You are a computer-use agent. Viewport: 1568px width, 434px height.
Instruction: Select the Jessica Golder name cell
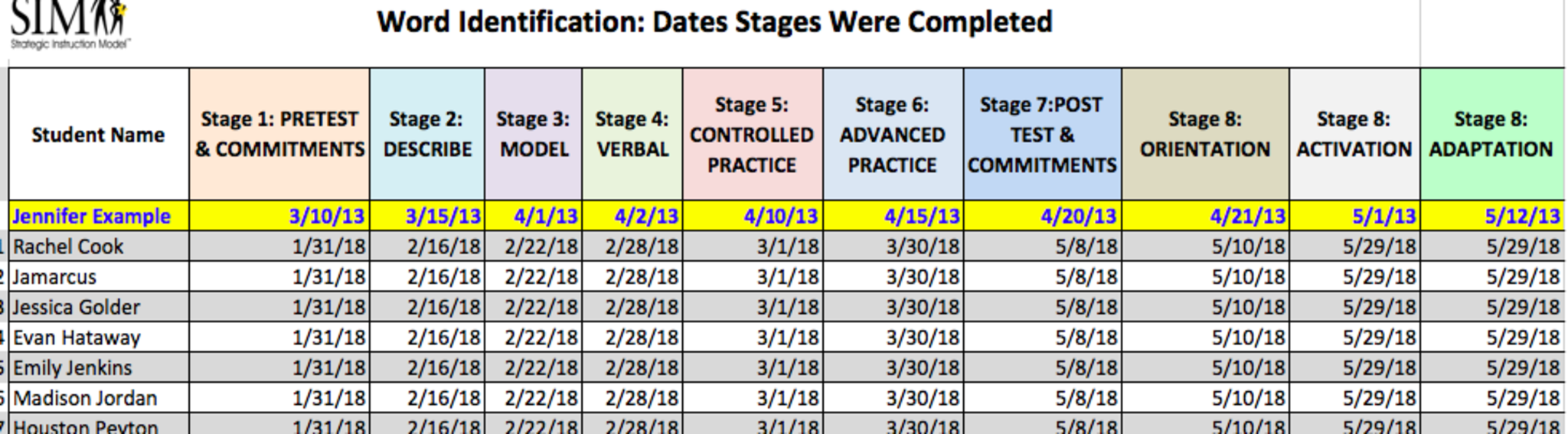tap(77, 308)
